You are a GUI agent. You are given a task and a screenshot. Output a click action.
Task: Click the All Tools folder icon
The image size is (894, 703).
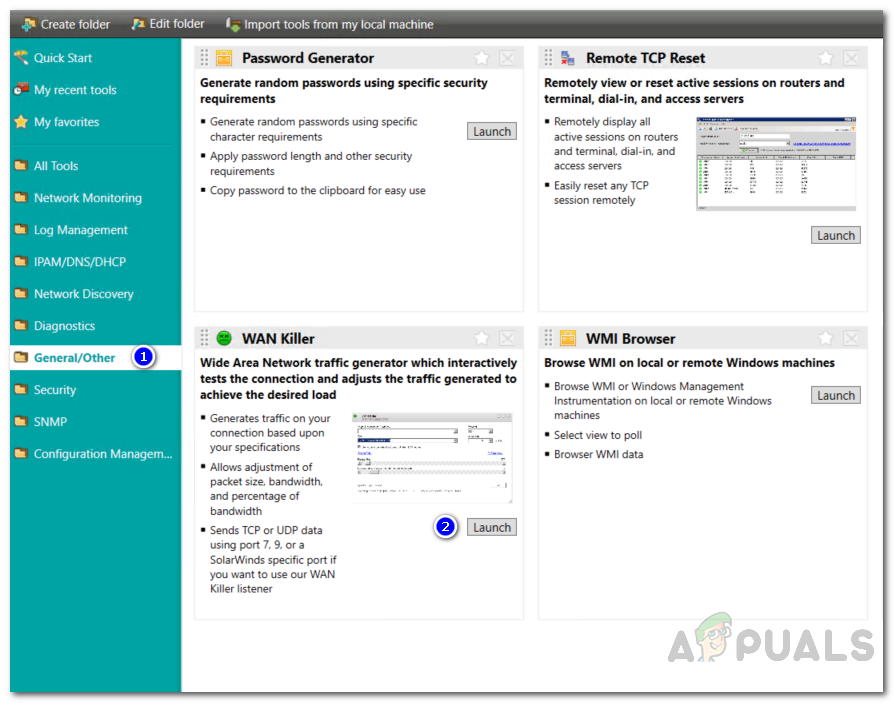[x=21, y=165]
